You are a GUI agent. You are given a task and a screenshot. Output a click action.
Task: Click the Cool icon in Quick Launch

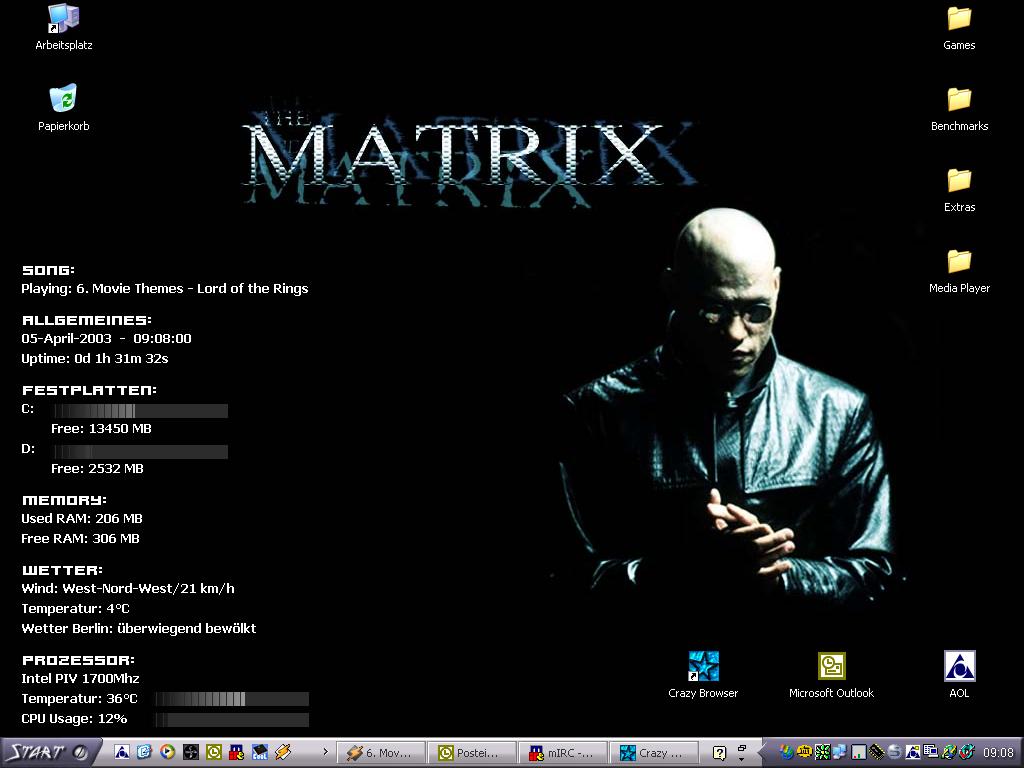(259, 752)
